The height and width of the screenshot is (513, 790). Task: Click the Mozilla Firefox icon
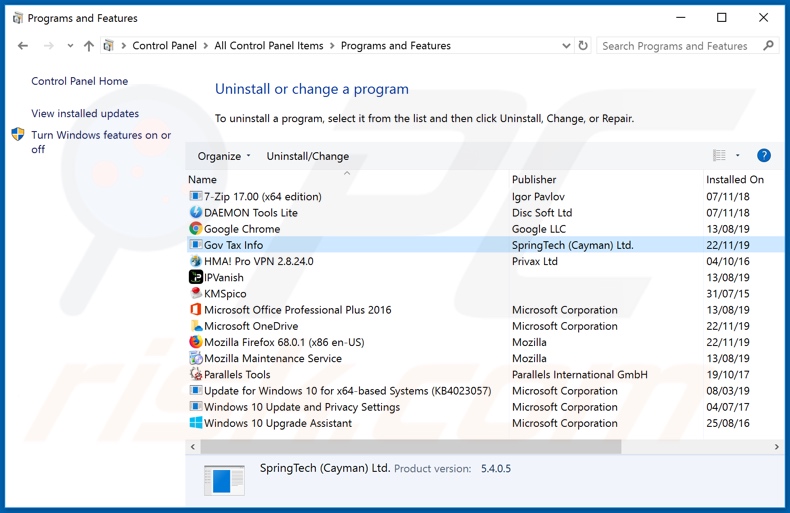pos(195,342)
